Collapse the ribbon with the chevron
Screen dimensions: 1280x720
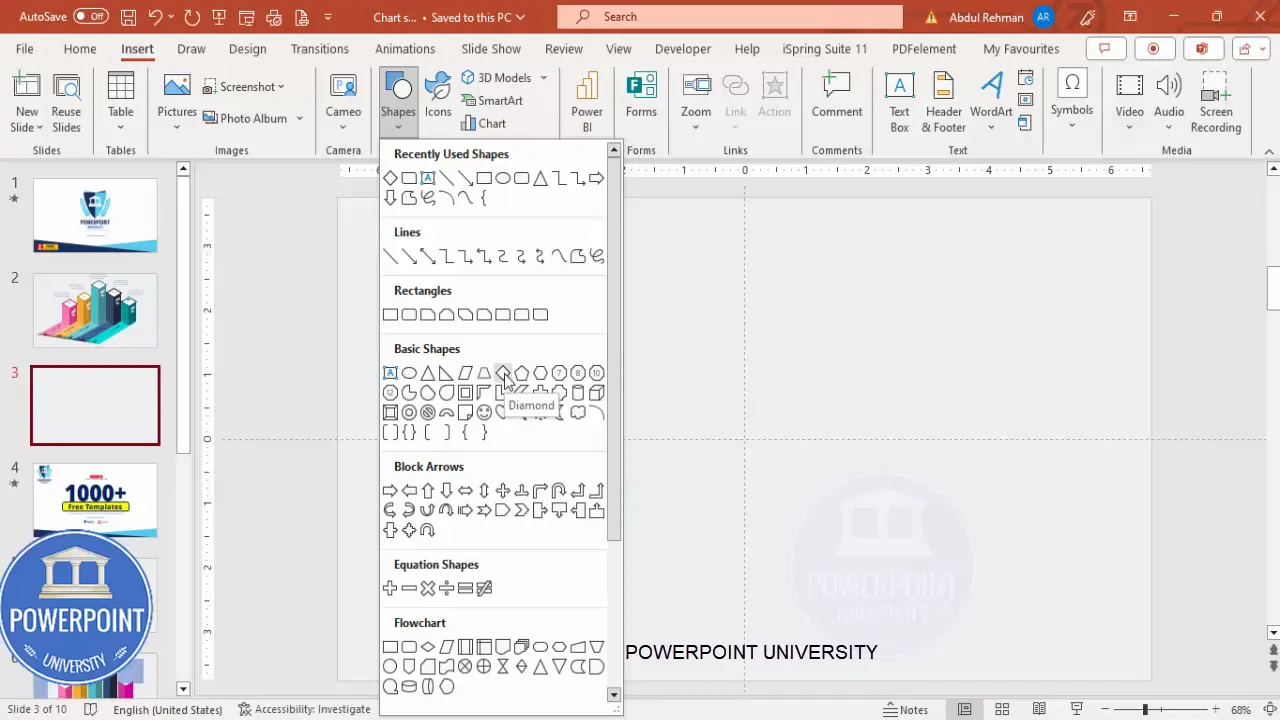(x=1270, y=151)
